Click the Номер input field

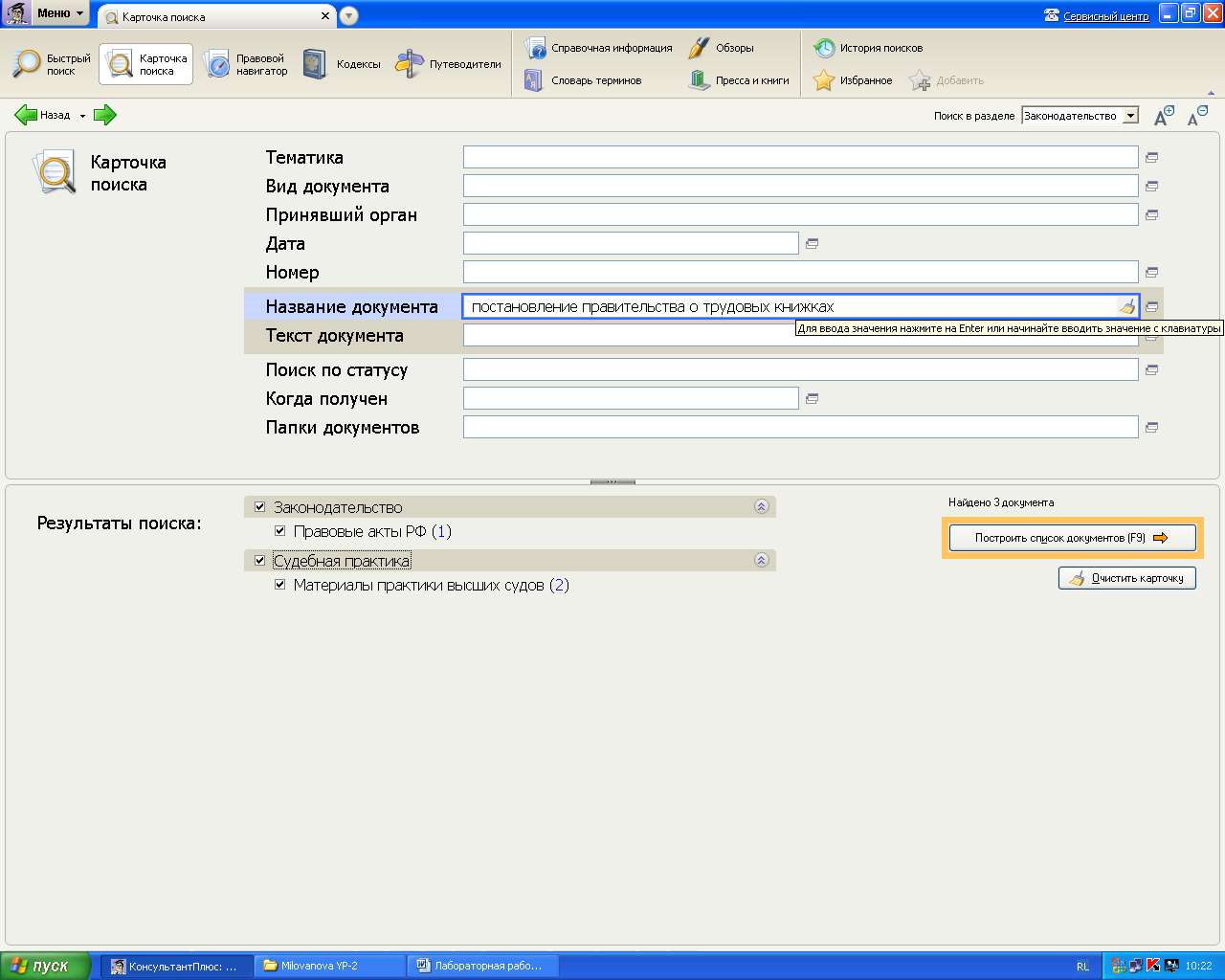(x=800, y=272)
